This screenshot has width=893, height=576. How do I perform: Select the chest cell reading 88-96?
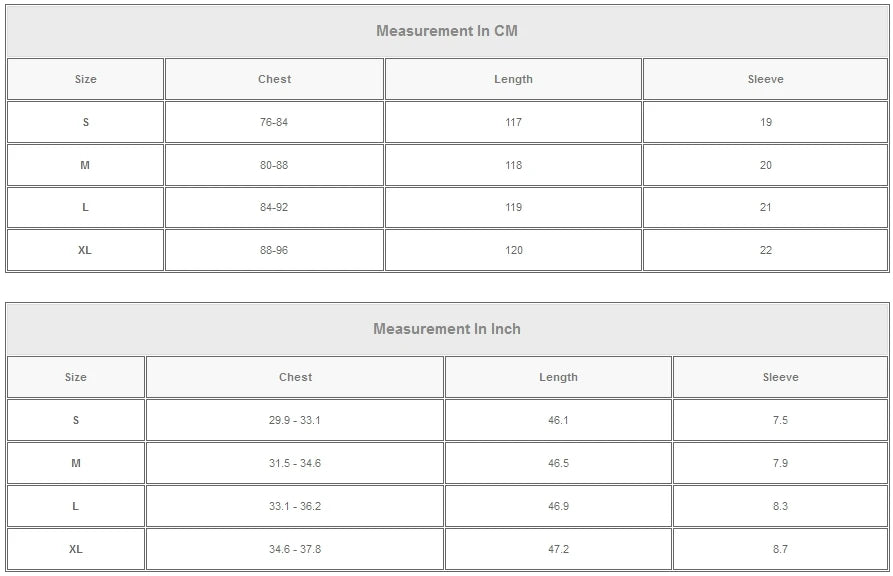click(274, 250)
